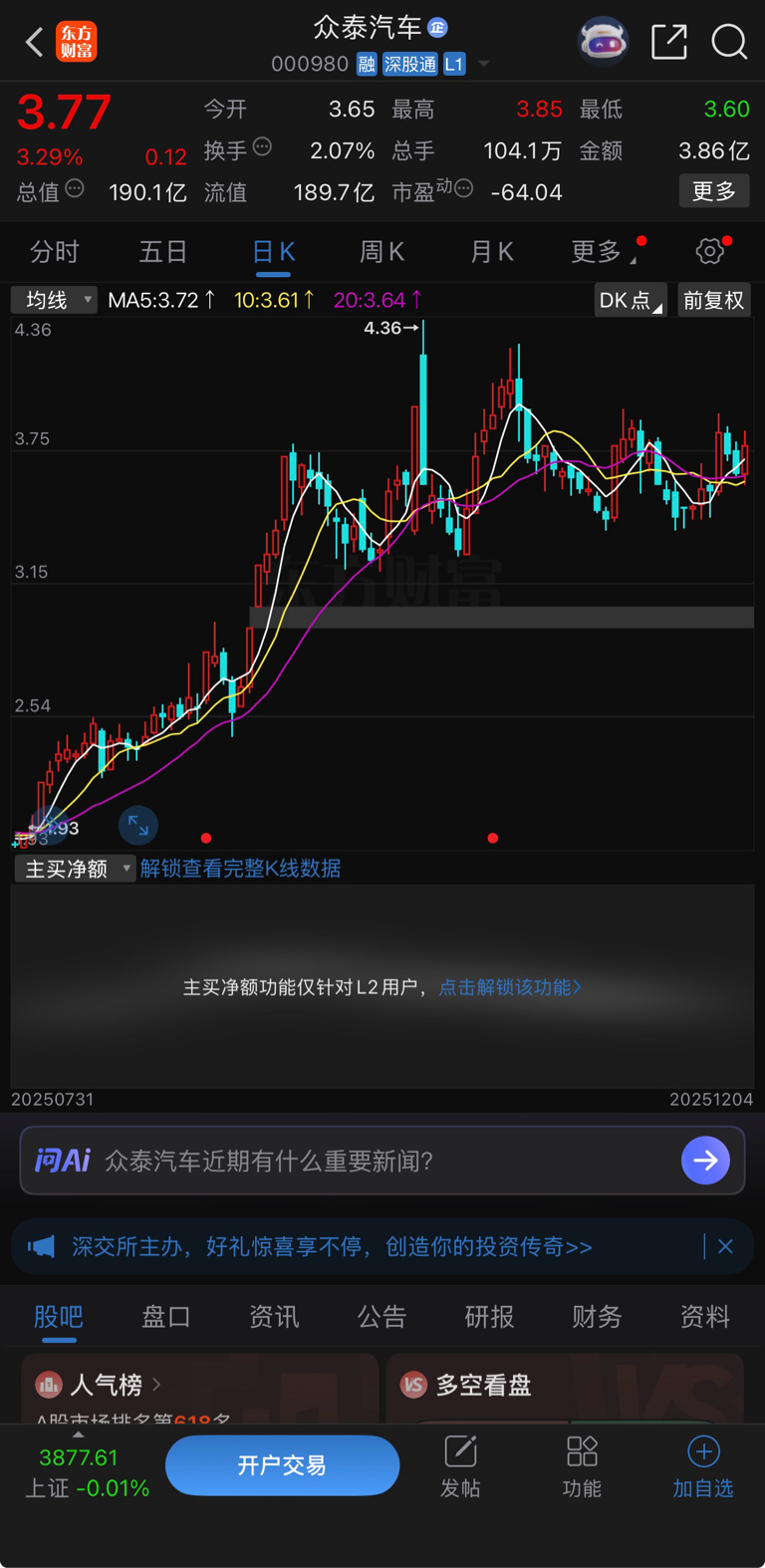Open the 资讯 tab

274,1317
